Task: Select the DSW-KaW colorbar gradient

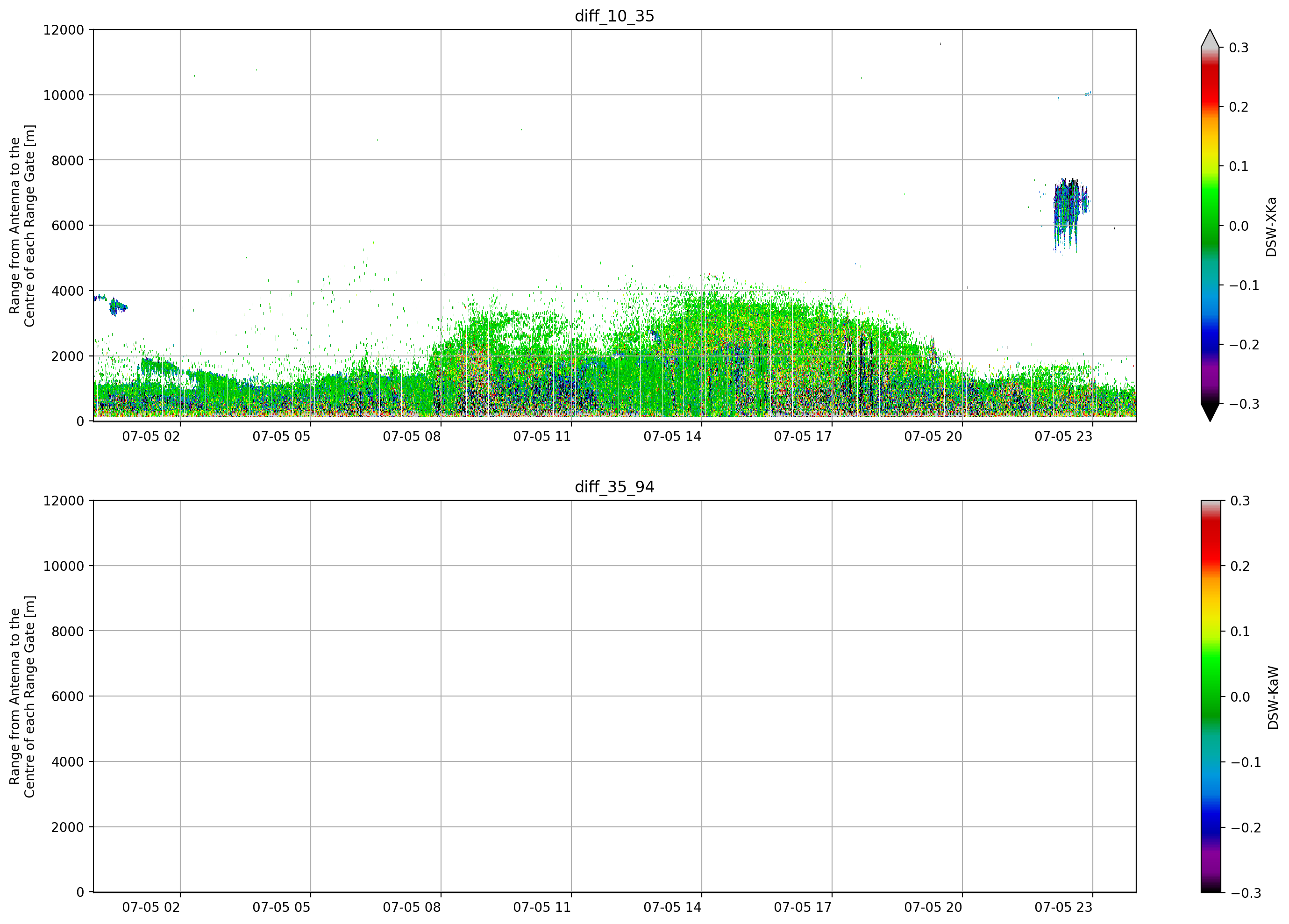Action: (x=1210, y=696)
